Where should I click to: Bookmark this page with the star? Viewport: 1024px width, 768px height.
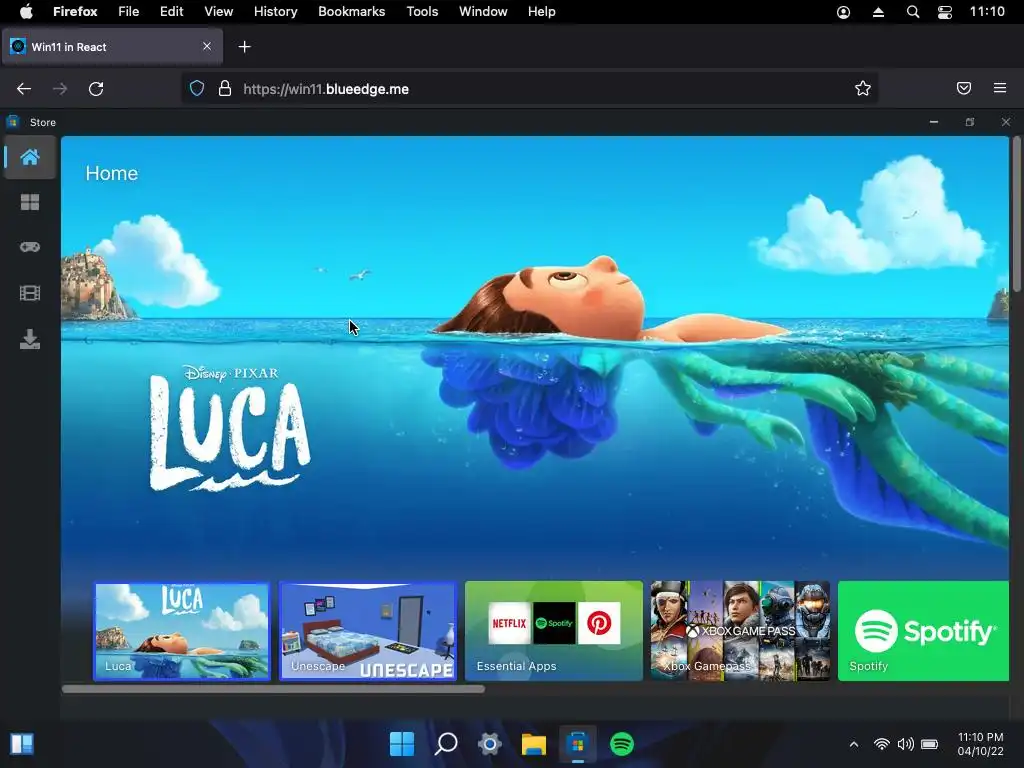pos(863,88)
